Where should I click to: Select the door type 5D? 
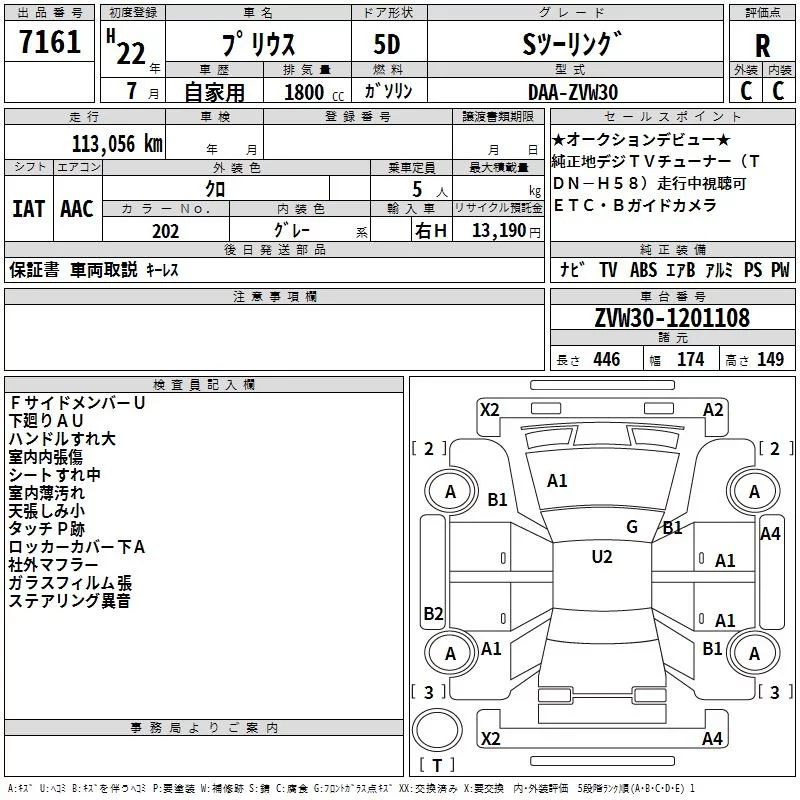pos(387,44)
